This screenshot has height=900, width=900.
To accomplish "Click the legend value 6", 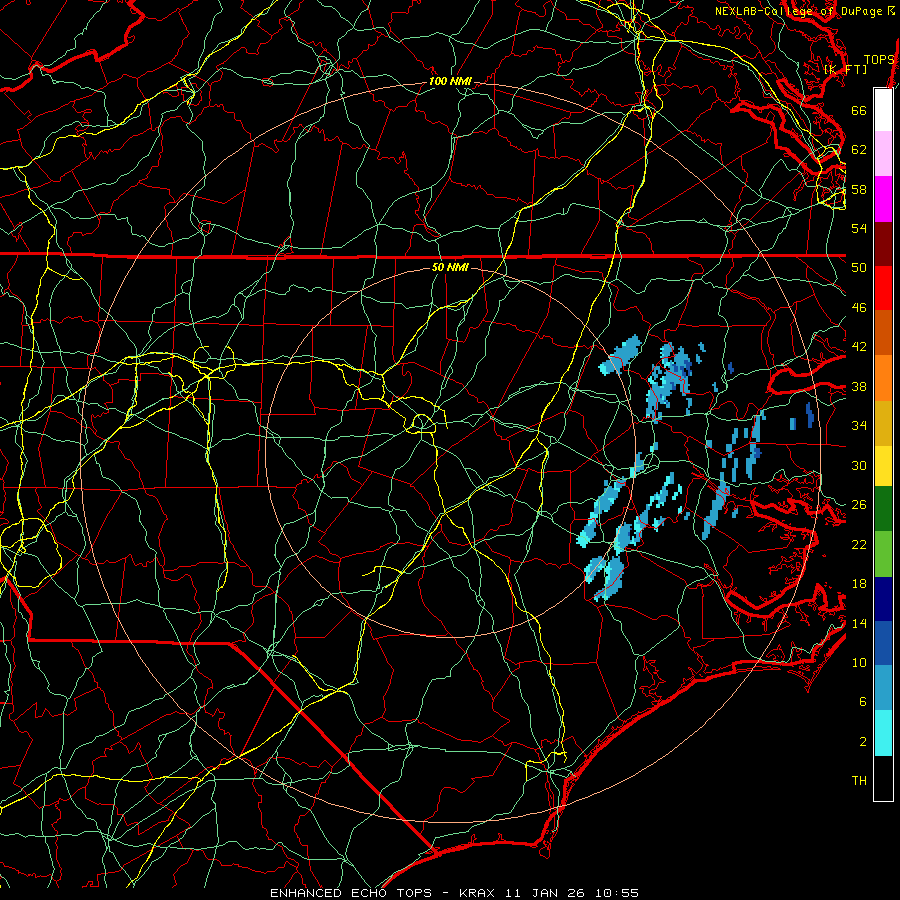I will [863, 702].
